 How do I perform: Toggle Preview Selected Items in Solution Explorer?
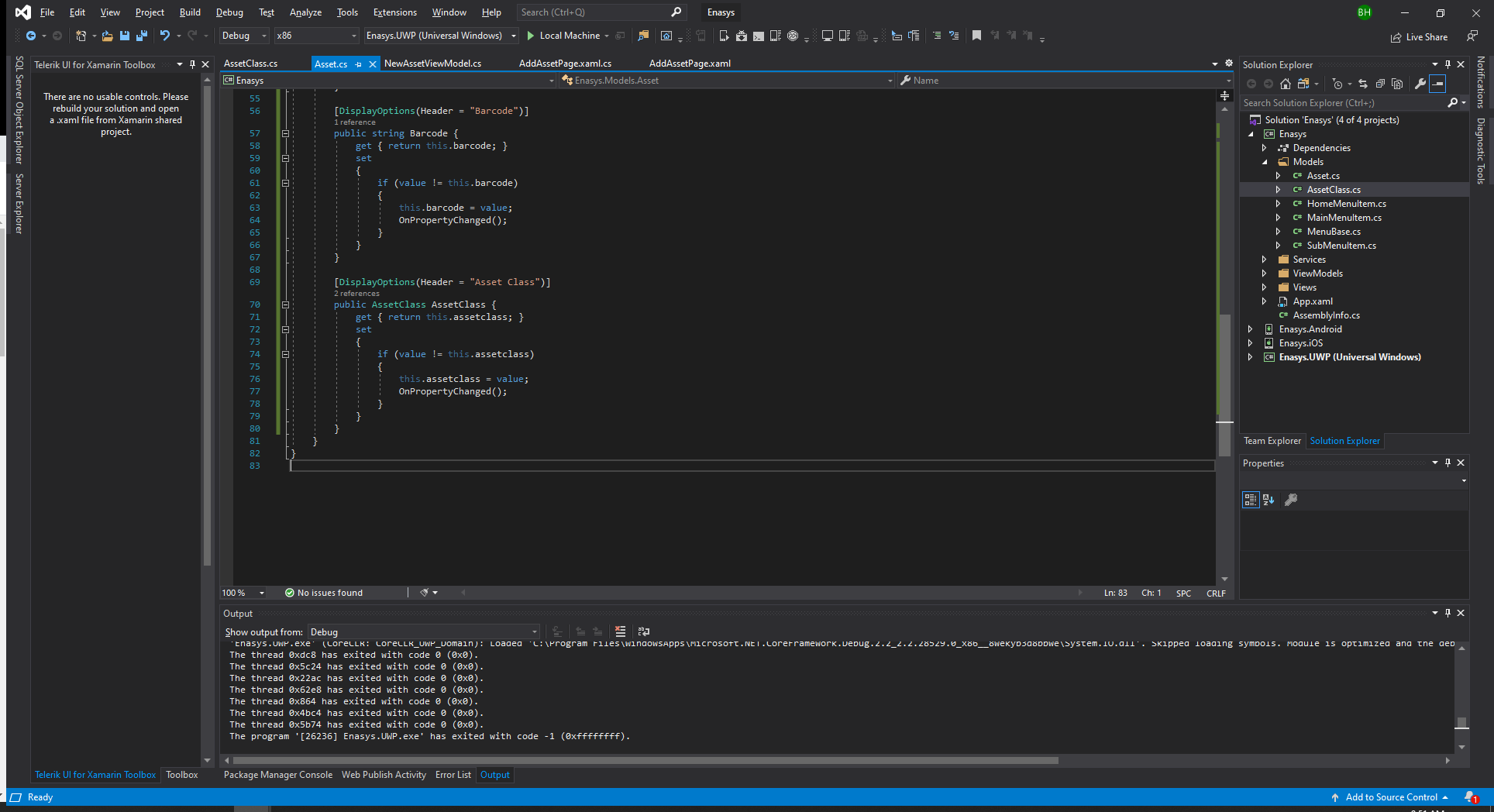click(x=1438, y=84)
